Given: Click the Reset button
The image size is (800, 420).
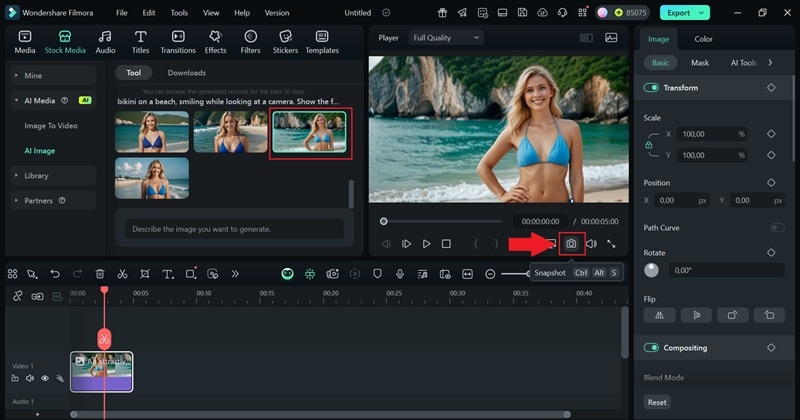Looking at the screenshot, I should point(657,402).
